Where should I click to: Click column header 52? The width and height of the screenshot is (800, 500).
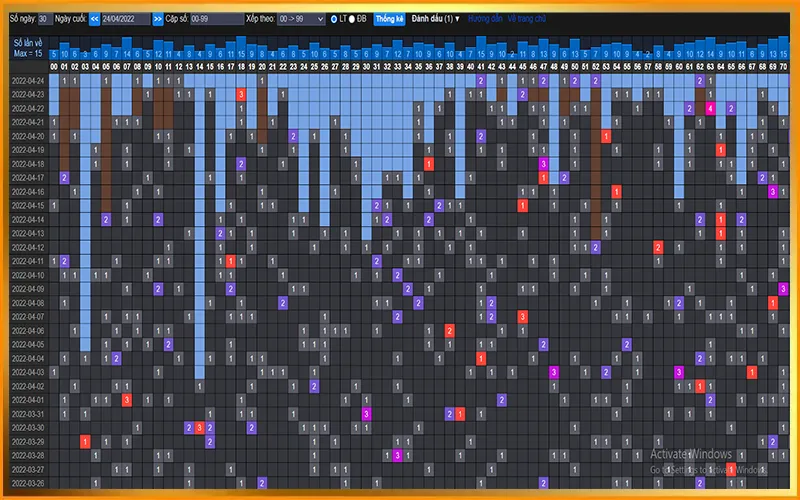click(x=595, y=66)
